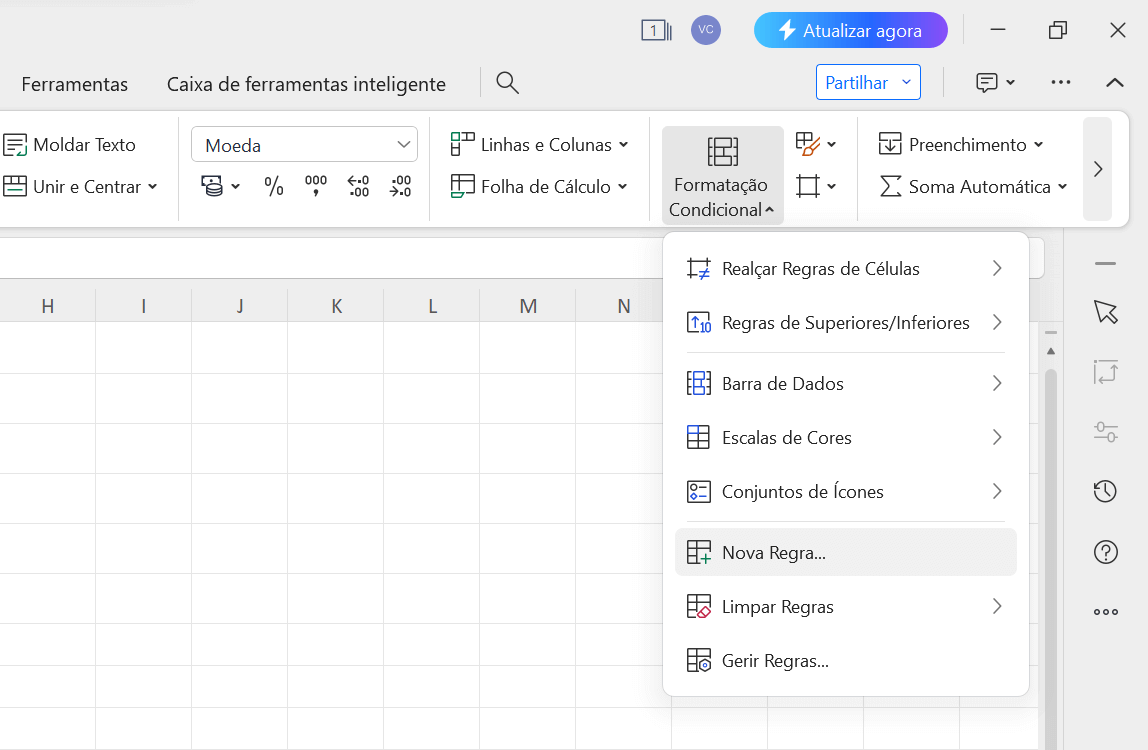Toggle Moldar Texto wrap text
The height and width of the screenshot is (750, 1148).
point(70,145)
